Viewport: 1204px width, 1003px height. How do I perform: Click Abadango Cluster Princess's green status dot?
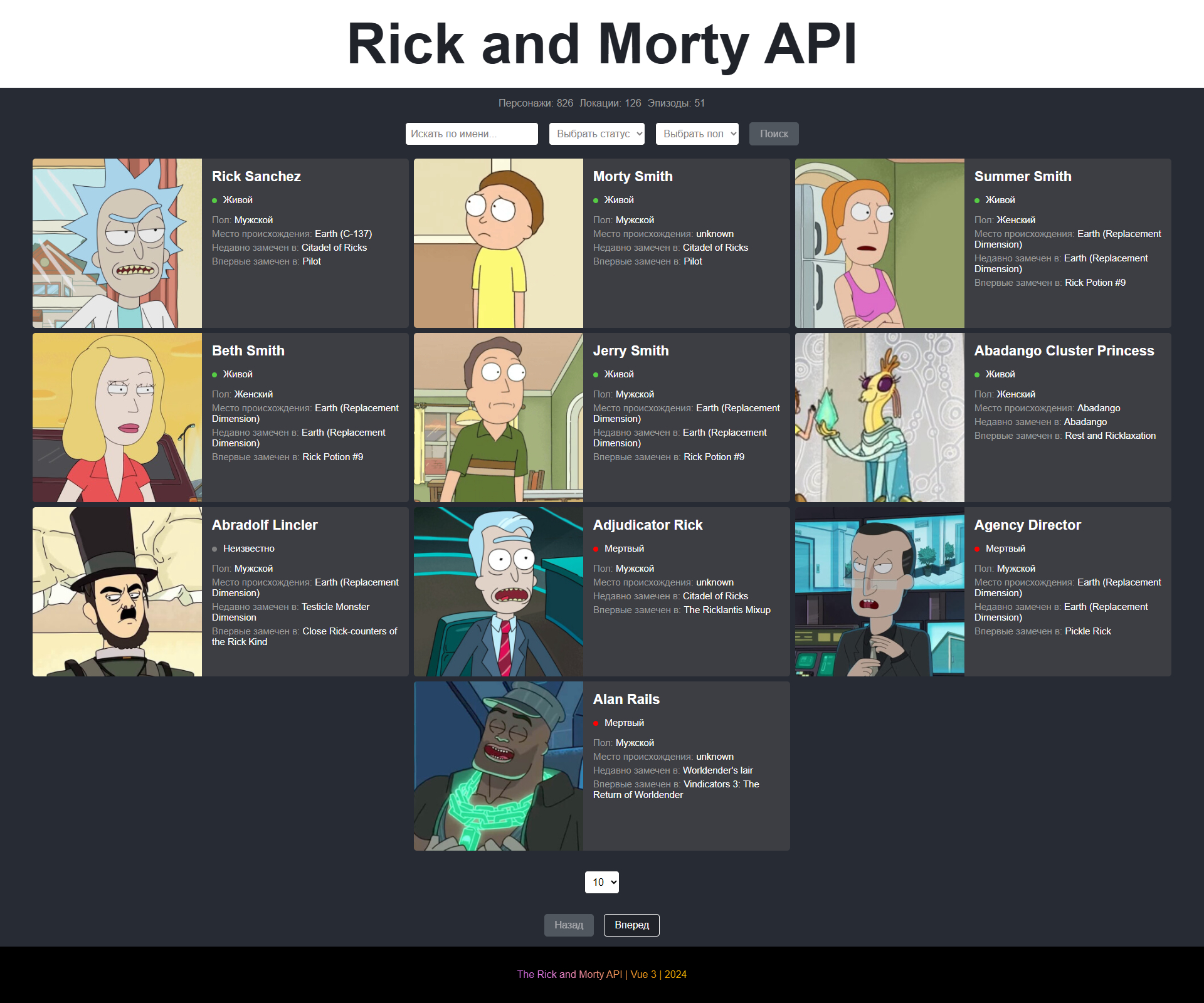point(977,375)
